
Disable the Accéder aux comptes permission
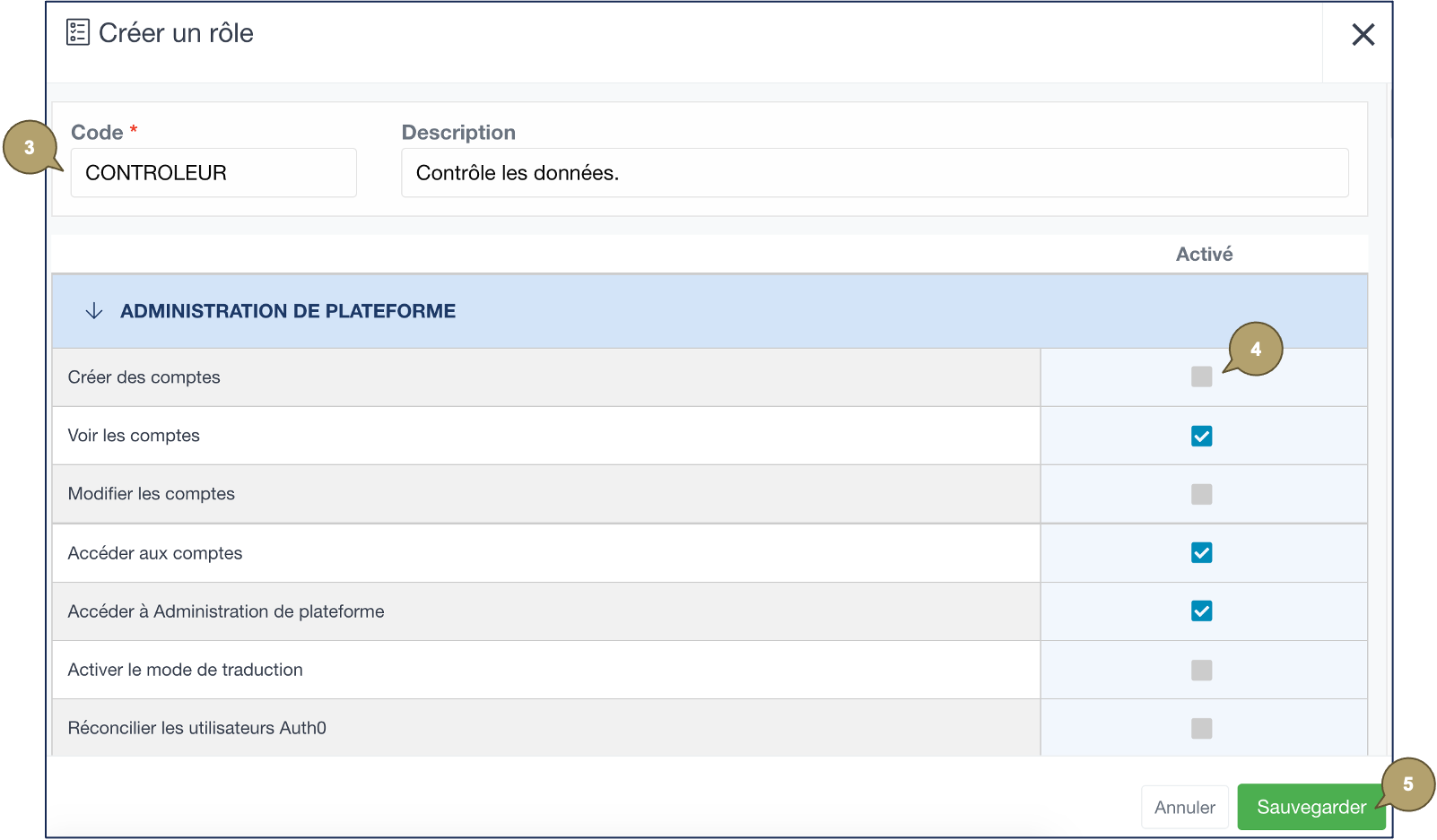click(1201, 553)
